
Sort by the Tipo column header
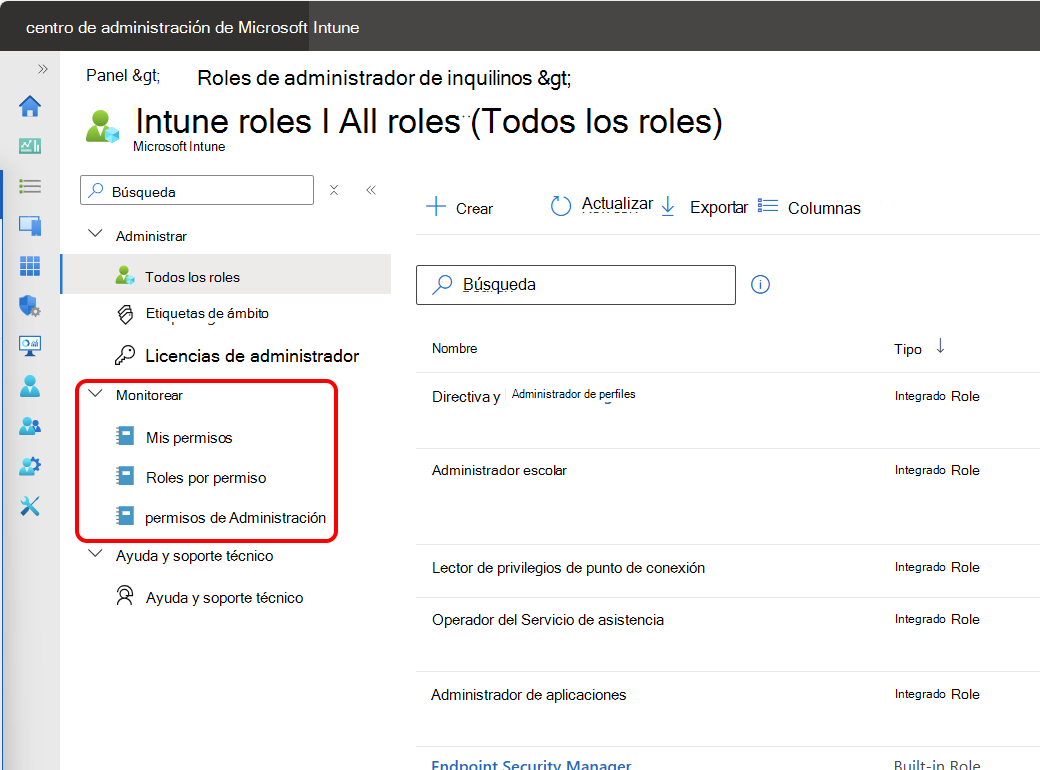[x=908, y=349]
